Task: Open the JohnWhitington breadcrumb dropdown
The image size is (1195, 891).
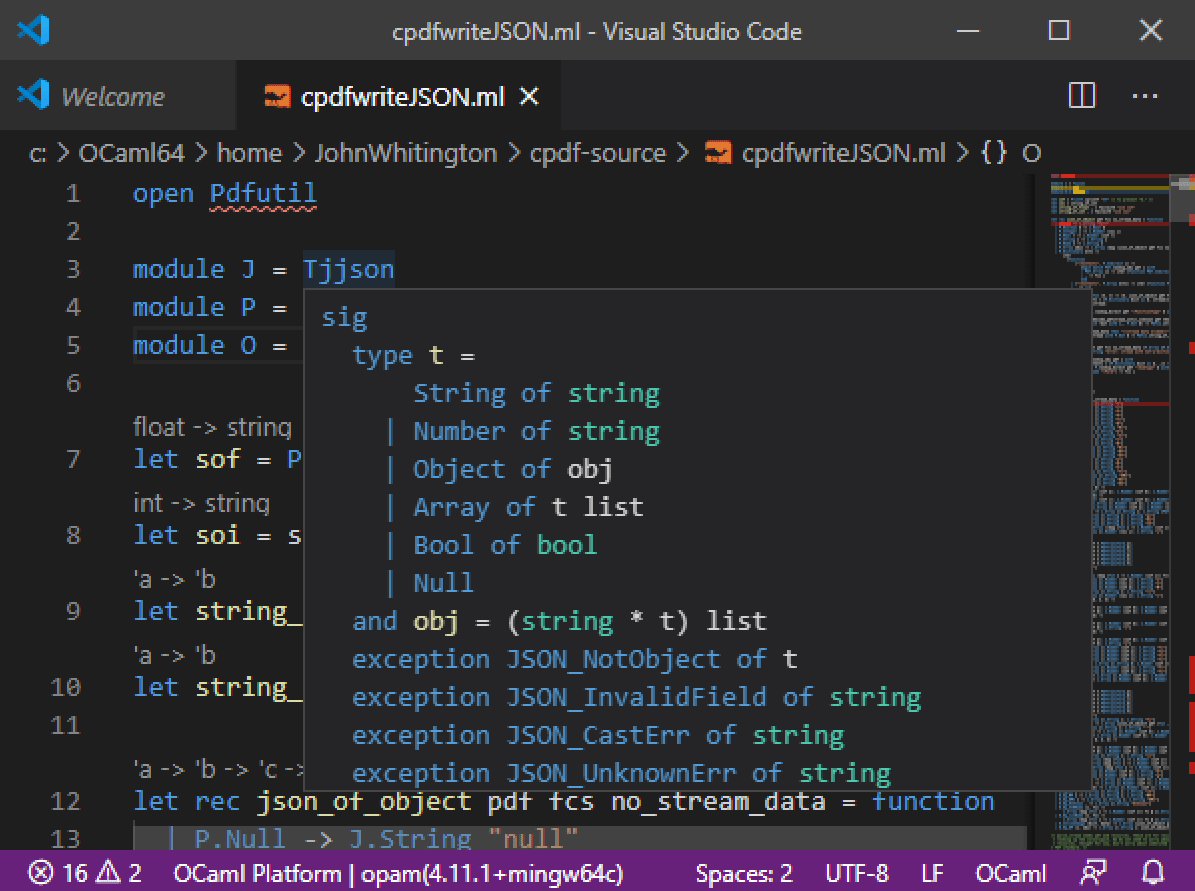Action: (x=404, y=152)
